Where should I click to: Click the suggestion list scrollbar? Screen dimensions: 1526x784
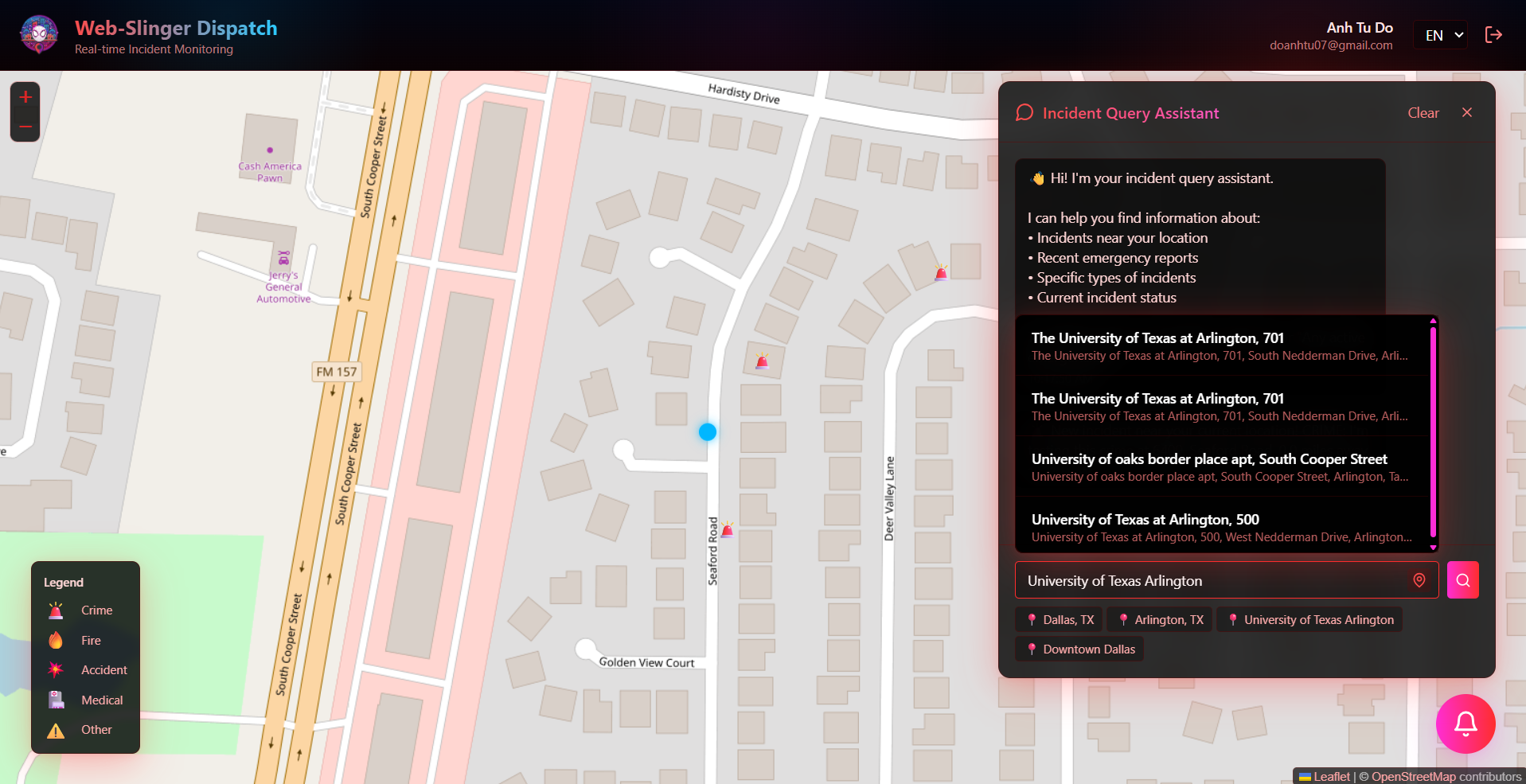1433,434
